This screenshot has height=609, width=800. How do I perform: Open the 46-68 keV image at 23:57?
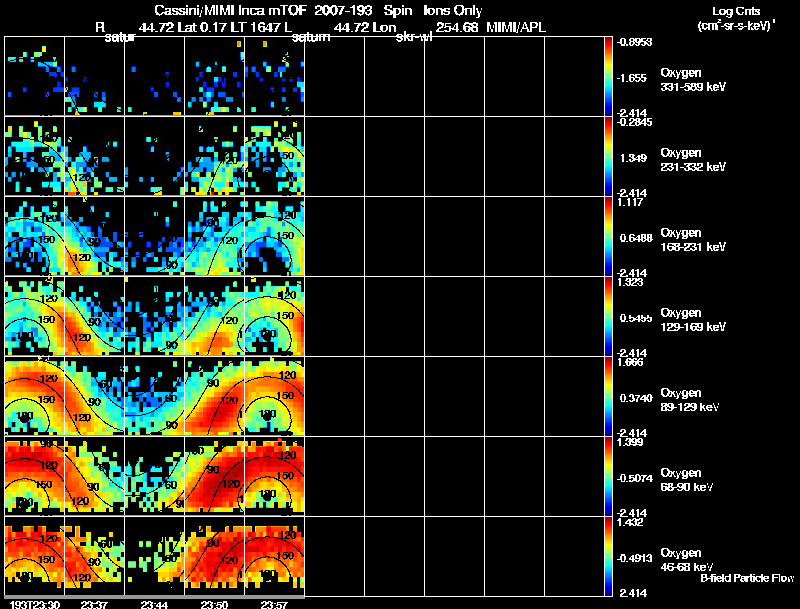[x=274, y=556]
